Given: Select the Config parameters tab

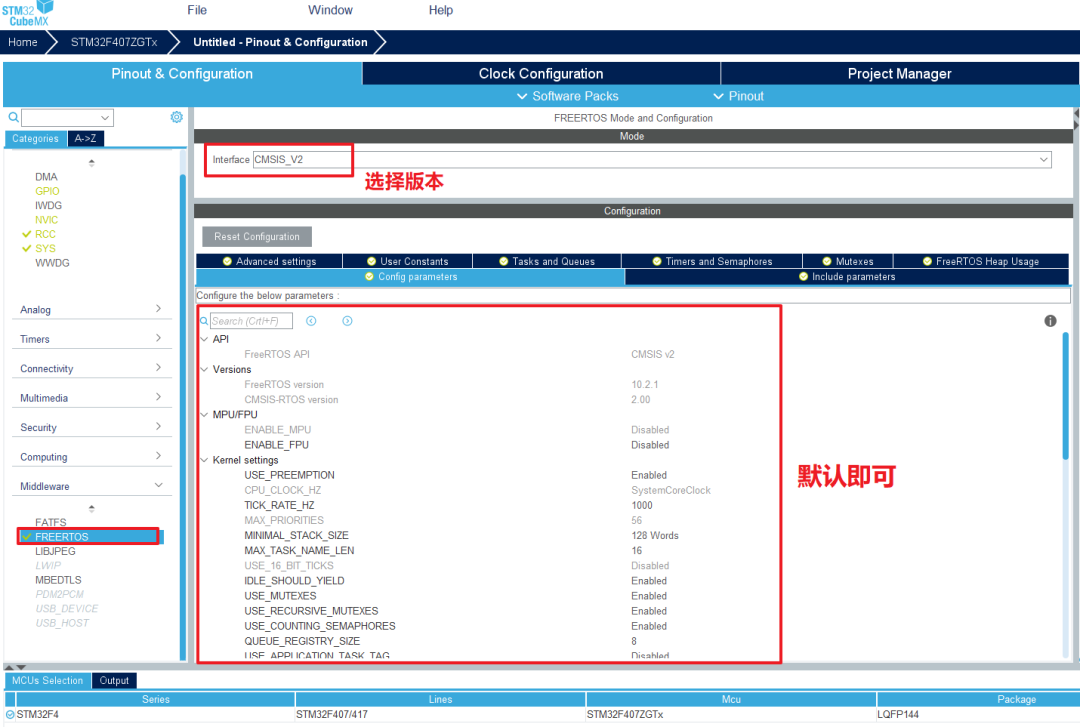Looking at the screenshot, I should [411, 276].
